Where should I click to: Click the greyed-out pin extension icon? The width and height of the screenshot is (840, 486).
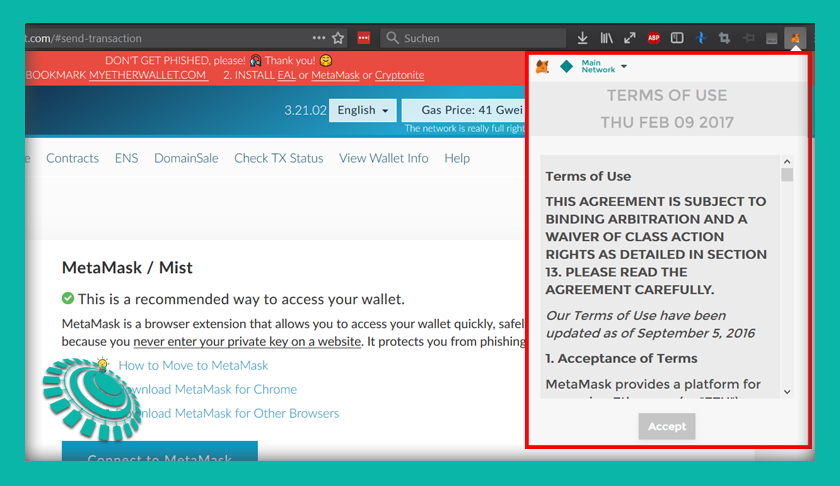748,38
